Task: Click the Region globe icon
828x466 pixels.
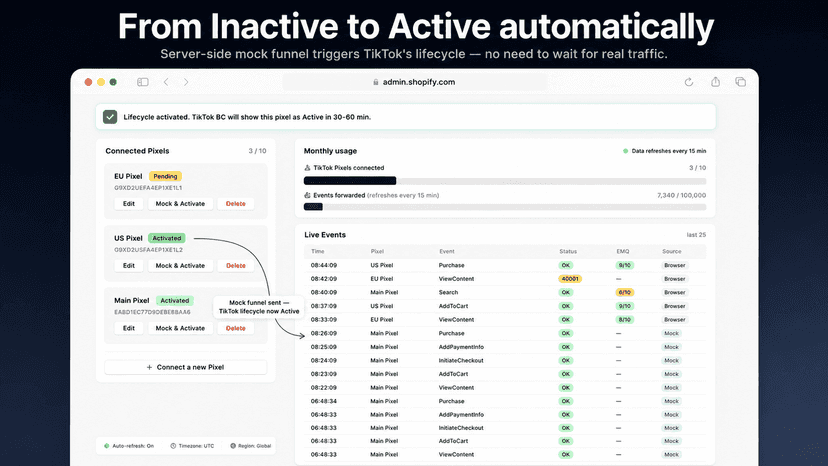Action: (233, 446)
